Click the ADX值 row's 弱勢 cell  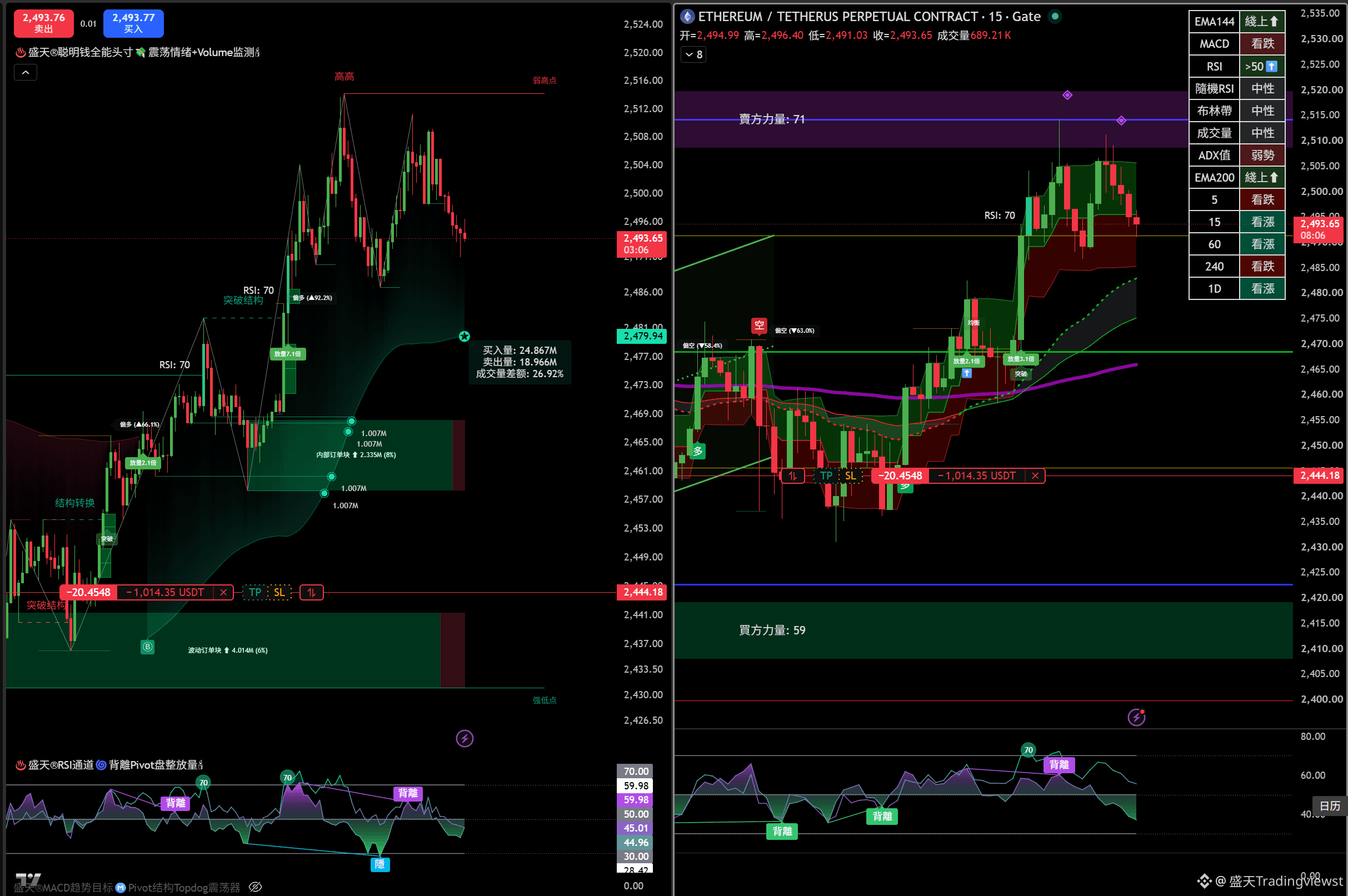click(1262, 156)
